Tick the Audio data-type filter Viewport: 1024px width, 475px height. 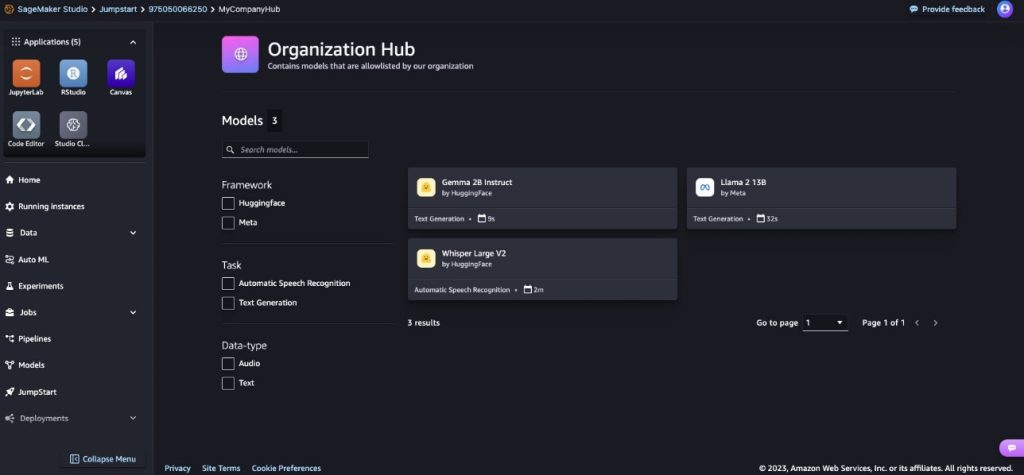[x=228, y=363]
